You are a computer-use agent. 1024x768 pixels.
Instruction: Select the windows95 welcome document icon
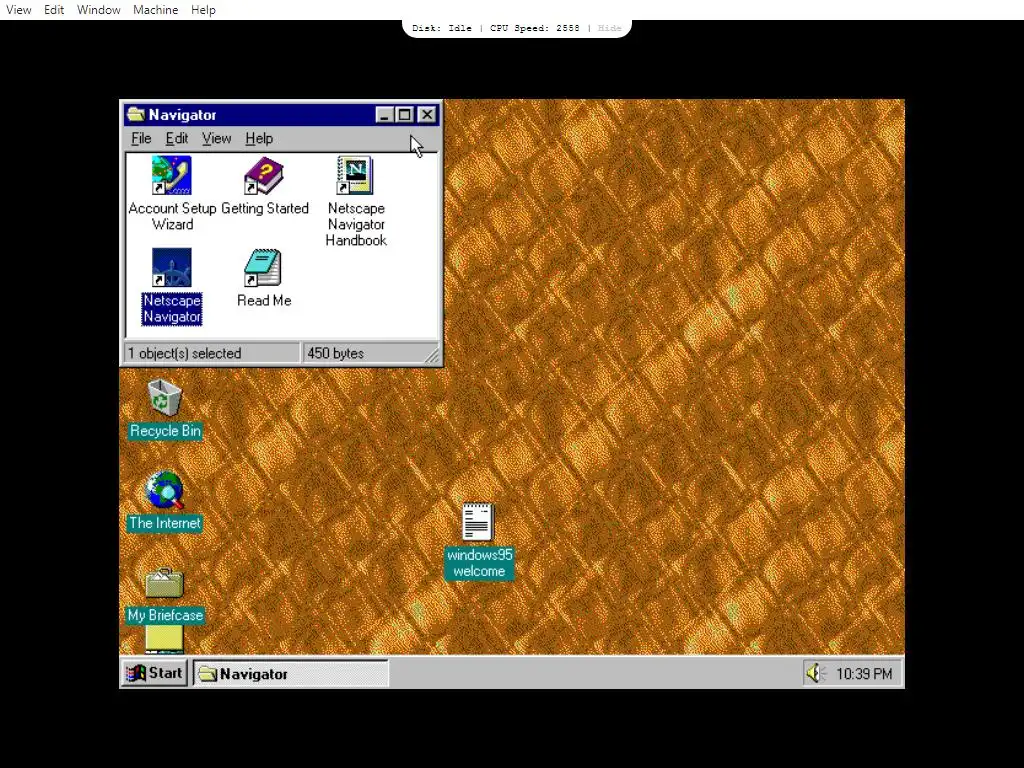(478, 521)
